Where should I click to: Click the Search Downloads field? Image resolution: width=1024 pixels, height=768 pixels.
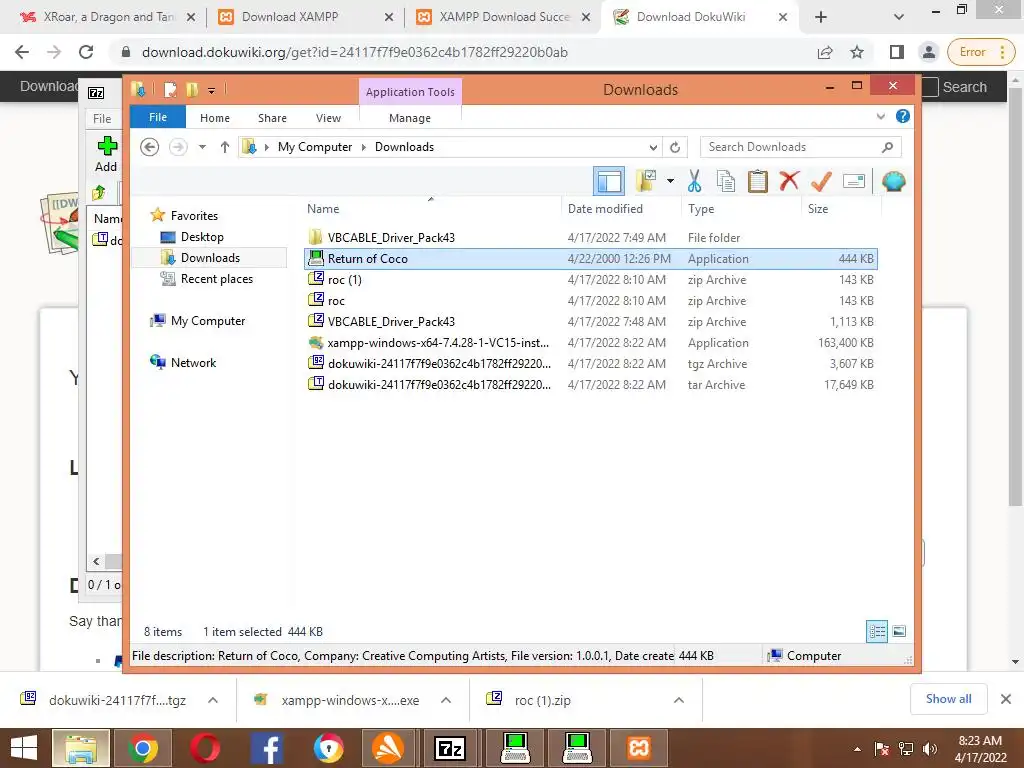[801, 147]
